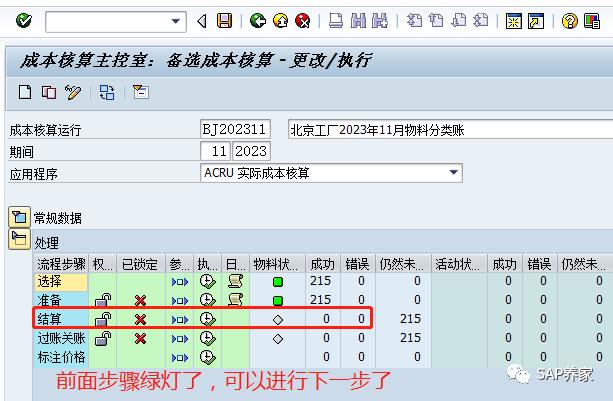Execute the 选择 step clock icon

207,281
